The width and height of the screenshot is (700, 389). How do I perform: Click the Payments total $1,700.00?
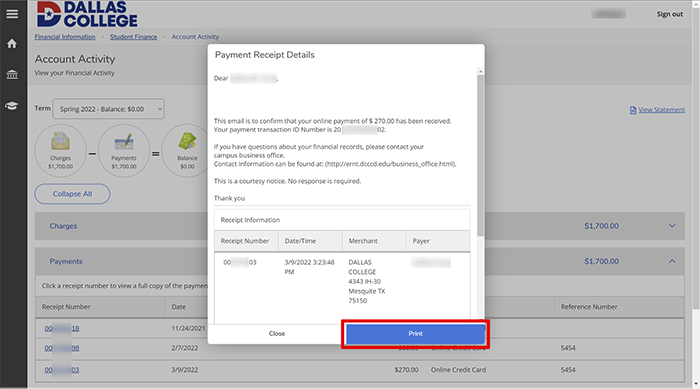click(601, 261)
